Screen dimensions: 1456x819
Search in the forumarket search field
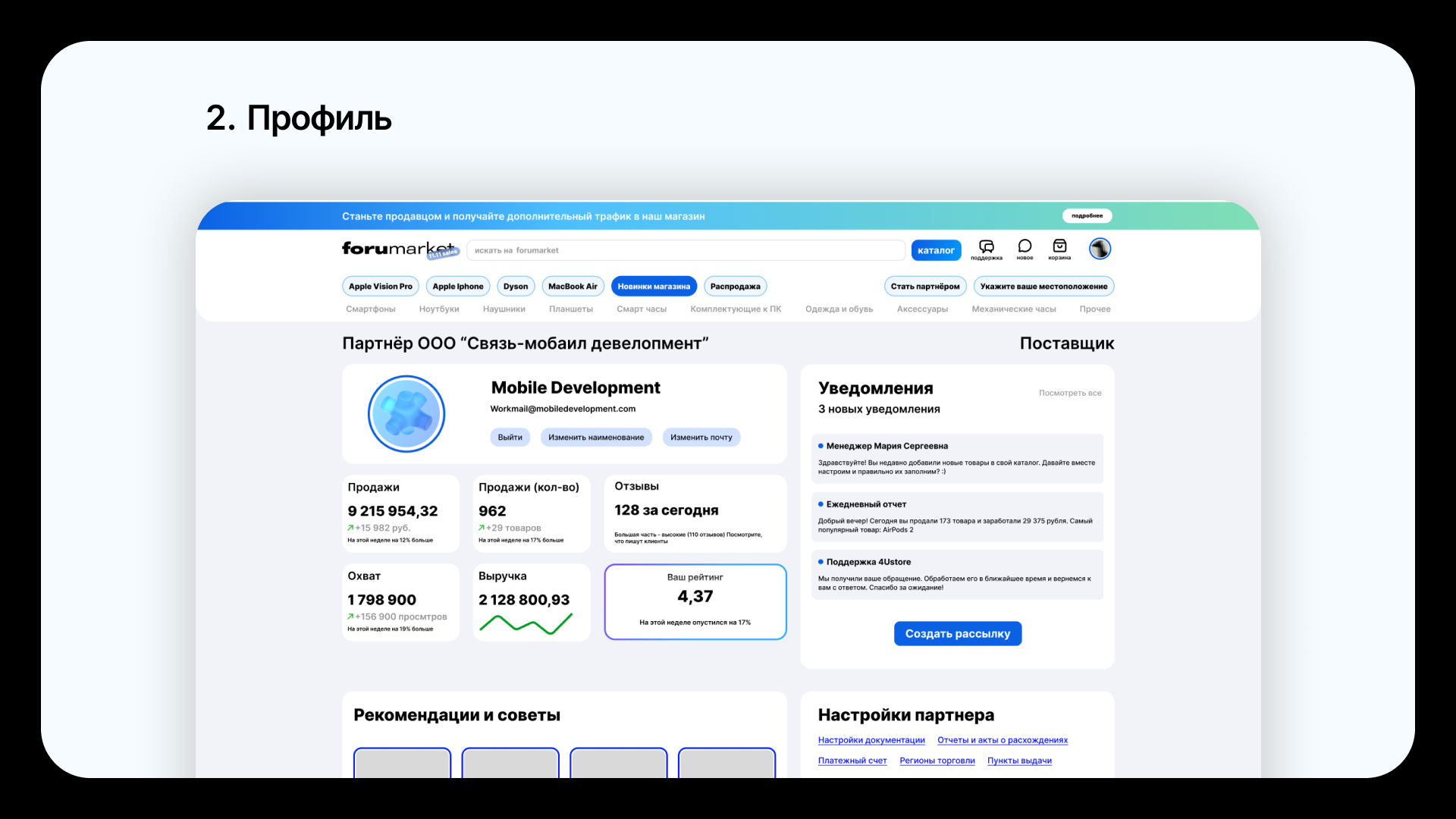[x=686, y=250]
